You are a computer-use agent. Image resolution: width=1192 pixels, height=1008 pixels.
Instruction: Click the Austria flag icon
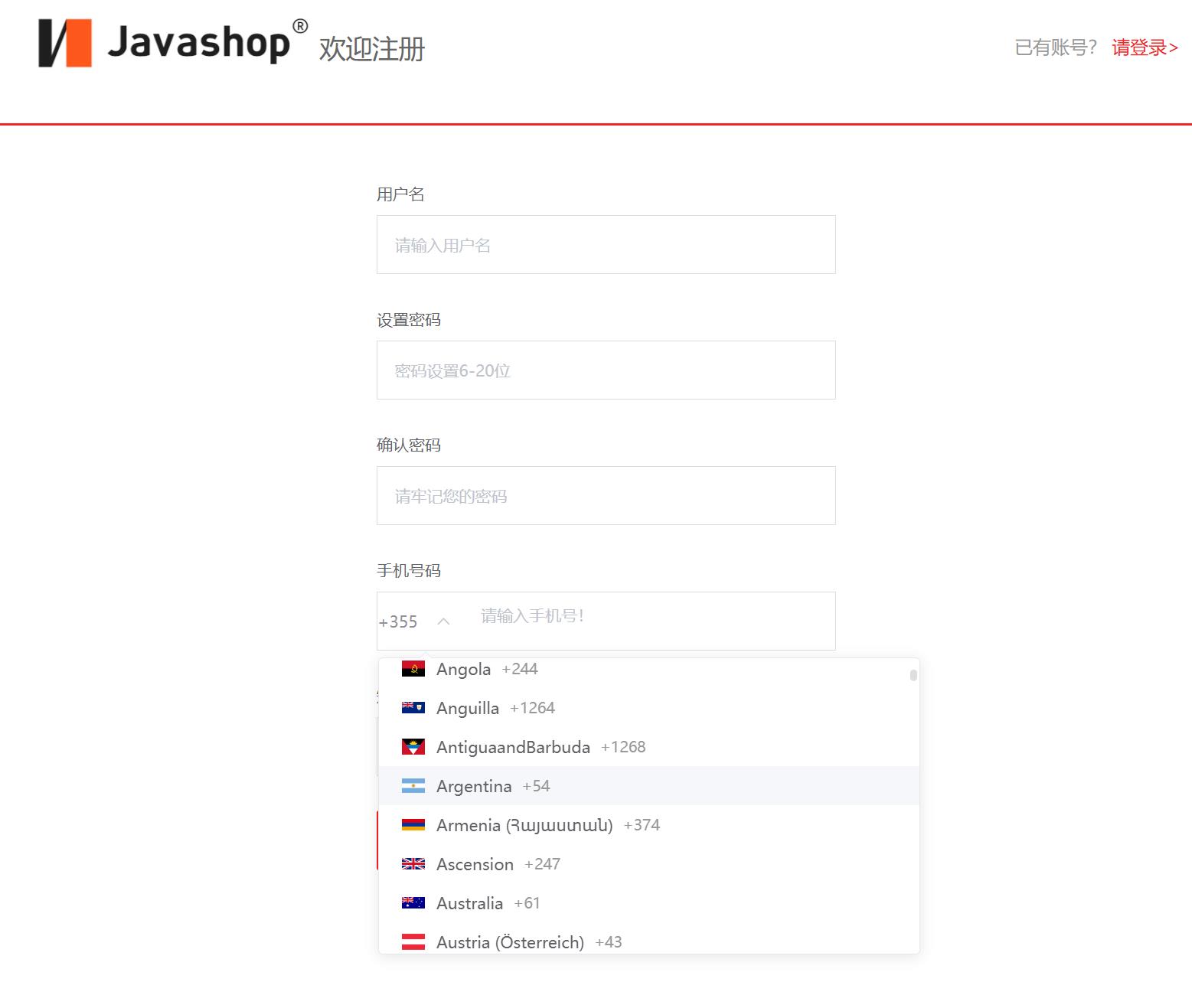(x=413, y=941)
